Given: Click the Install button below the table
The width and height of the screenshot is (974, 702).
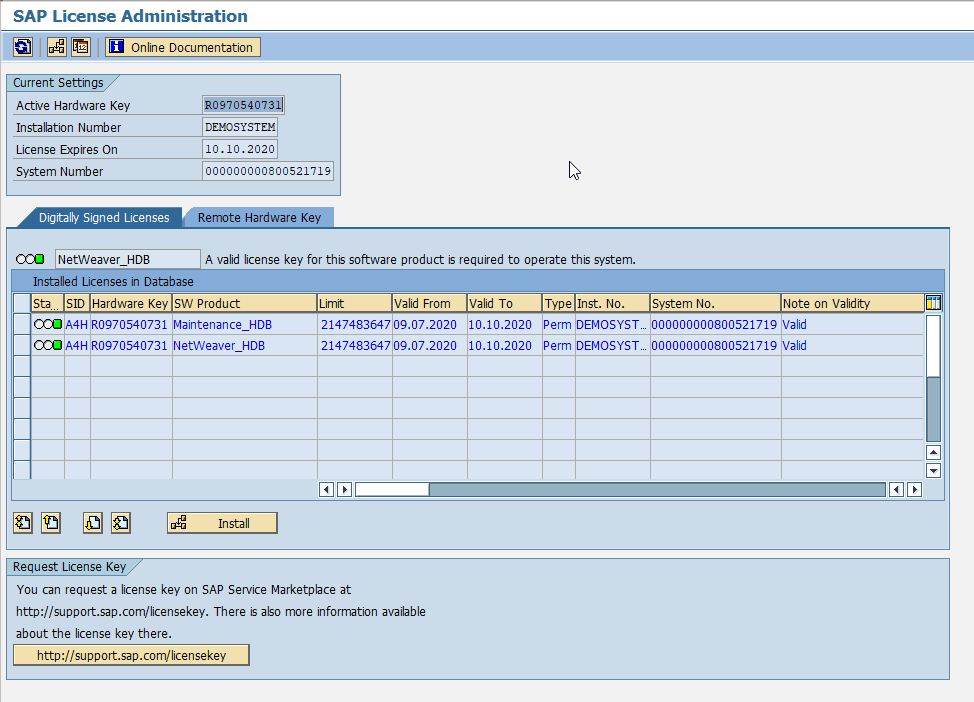Looking at the screenshot, I should (x=222, y=523).
